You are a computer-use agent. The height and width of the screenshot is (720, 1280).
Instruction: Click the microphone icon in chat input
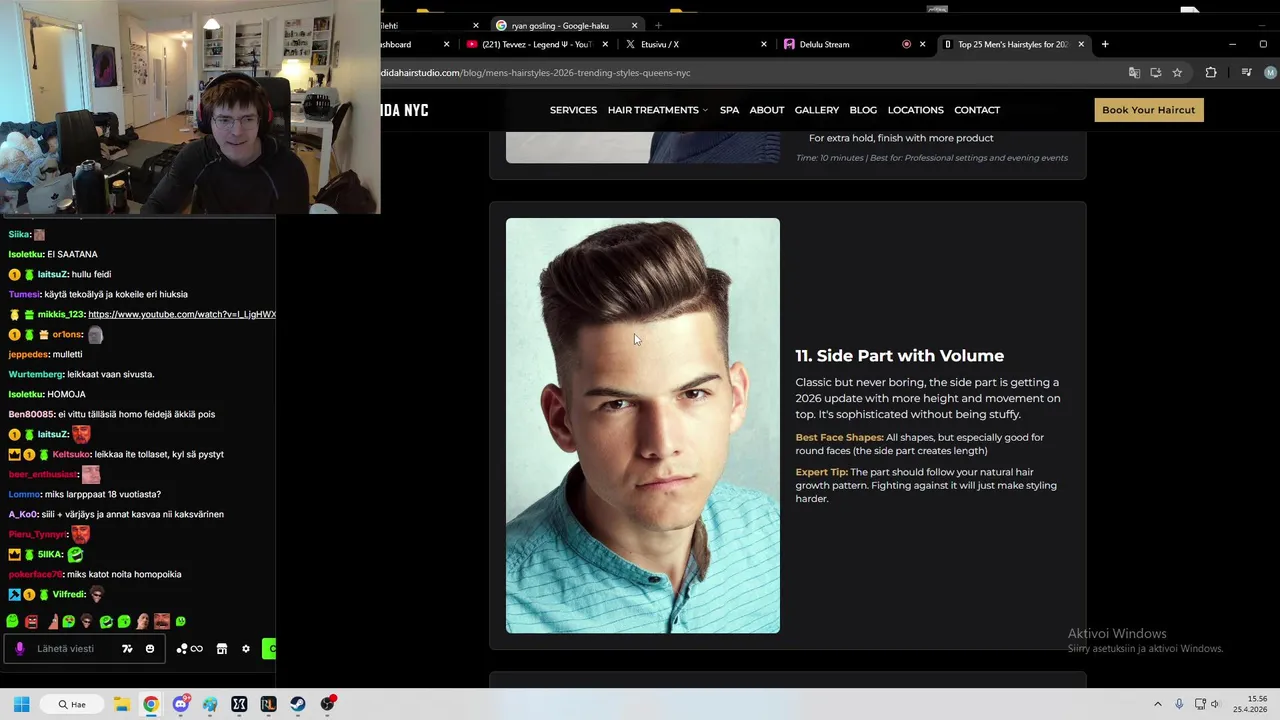coord(19,649)
